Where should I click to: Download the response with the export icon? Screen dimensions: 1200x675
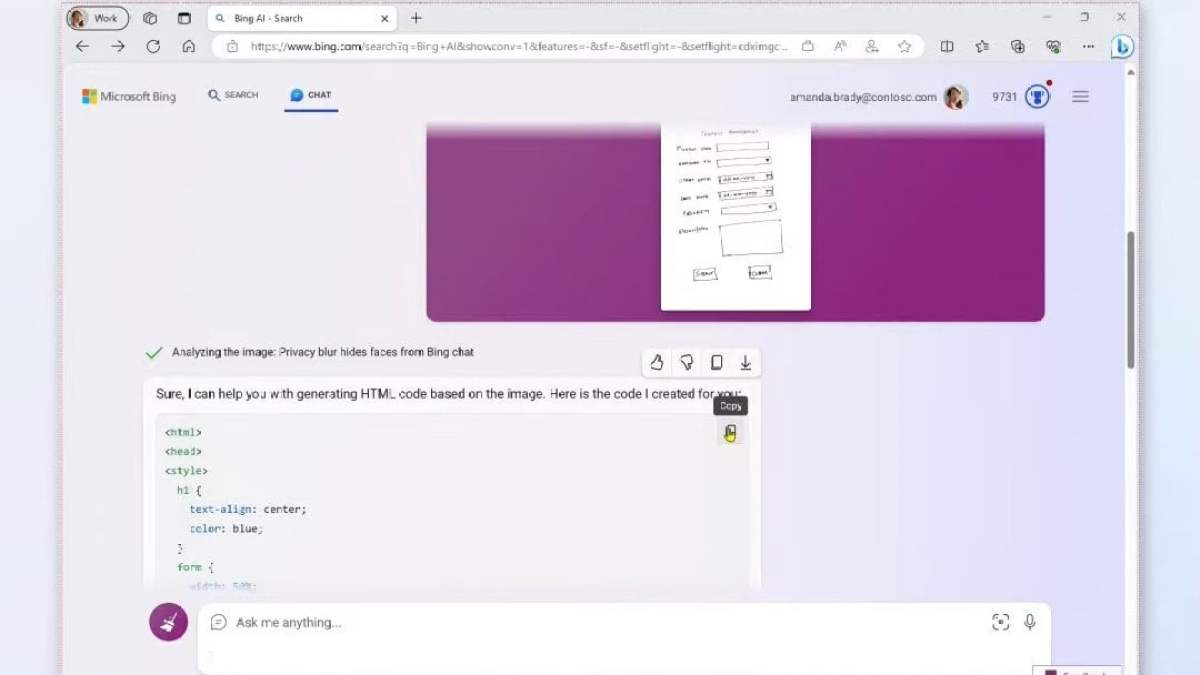(x=745, y=362)
